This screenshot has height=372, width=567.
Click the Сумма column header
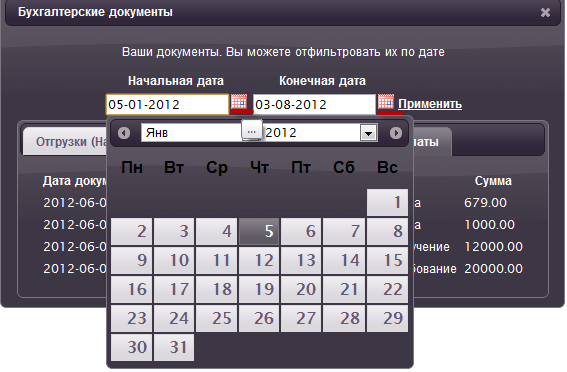click(x=493, y=181)
